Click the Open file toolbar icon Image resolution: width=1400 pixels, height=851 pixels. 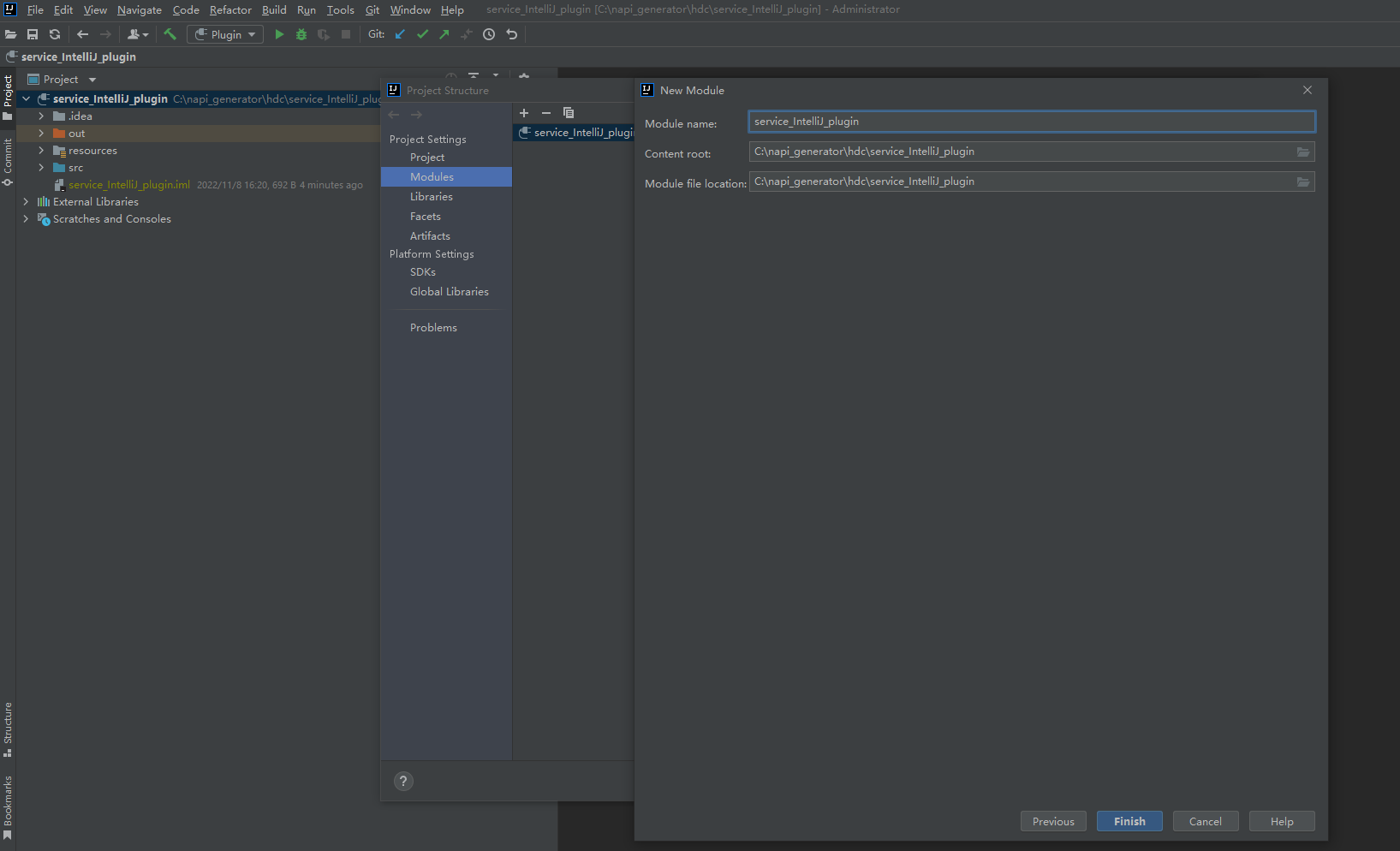11,34
